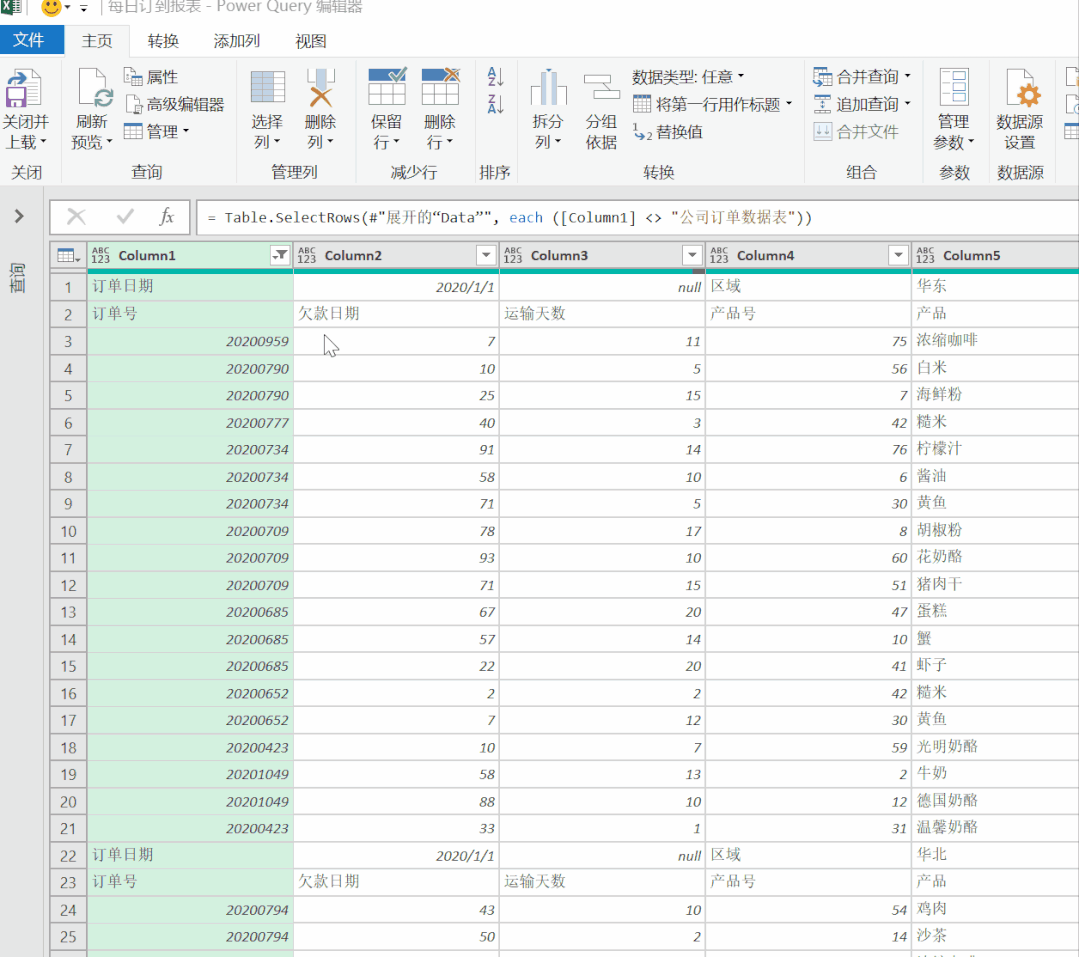Click the Keep Rows (保留行) icon
Image resolution: width=1079 pixels, height=957 pixels.
387,87
